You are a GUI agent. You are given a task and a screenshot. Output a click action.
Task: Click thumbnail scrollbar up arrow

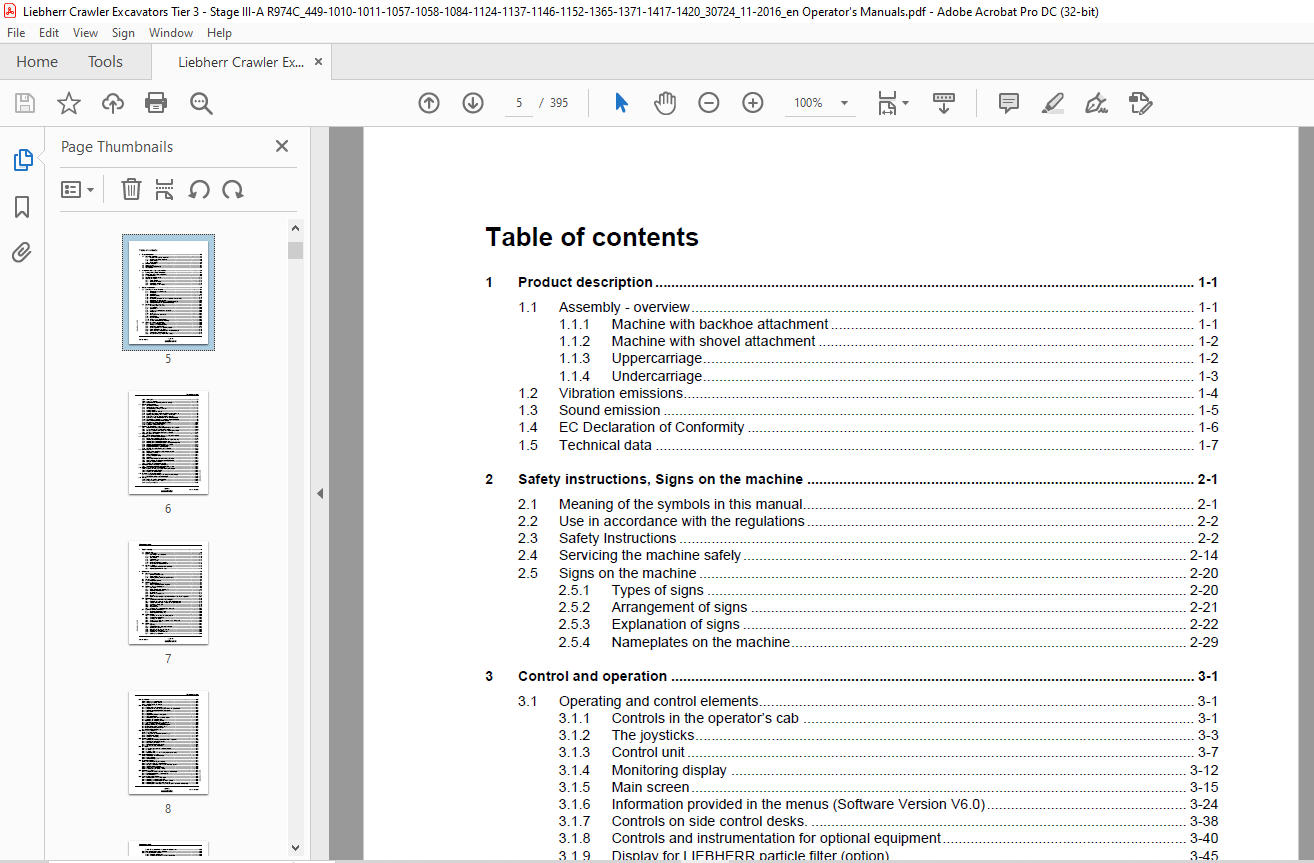point(295,230)
